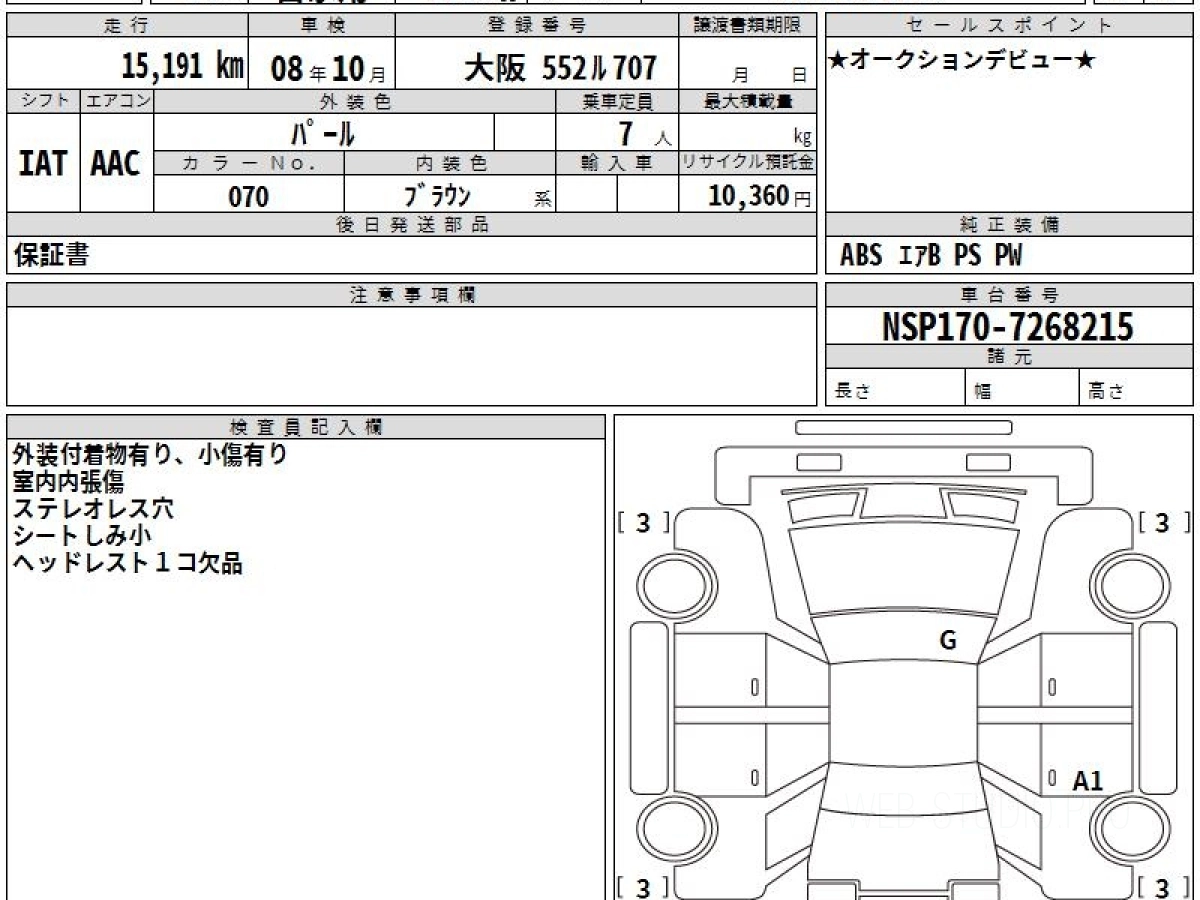
Task: Select the color number 070
Action: tap(249, 196)
